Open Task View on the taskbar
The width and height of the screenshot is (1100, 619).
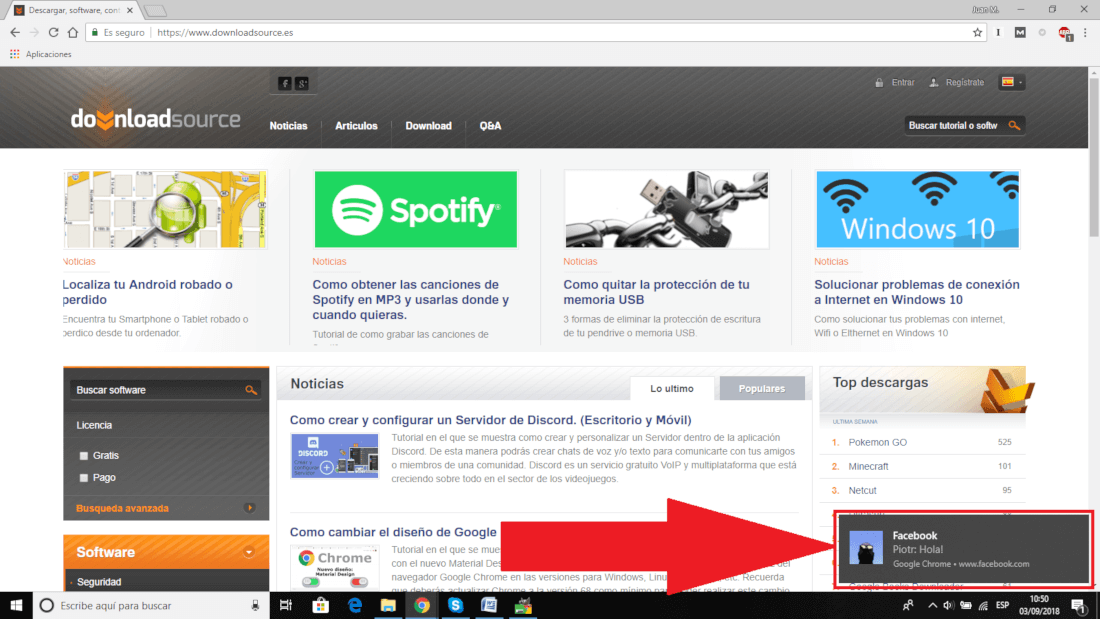click(286, 605)
